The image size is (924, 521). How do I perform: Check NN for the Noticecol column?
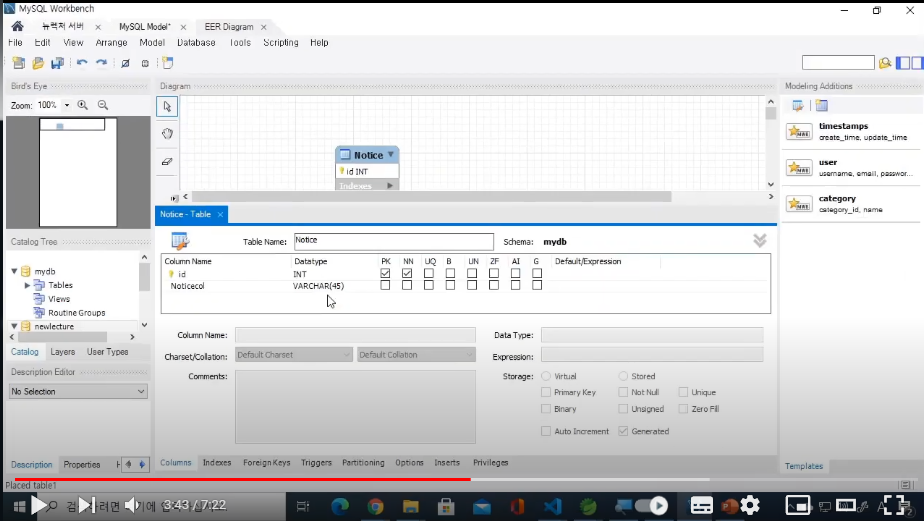coord(407,285)
